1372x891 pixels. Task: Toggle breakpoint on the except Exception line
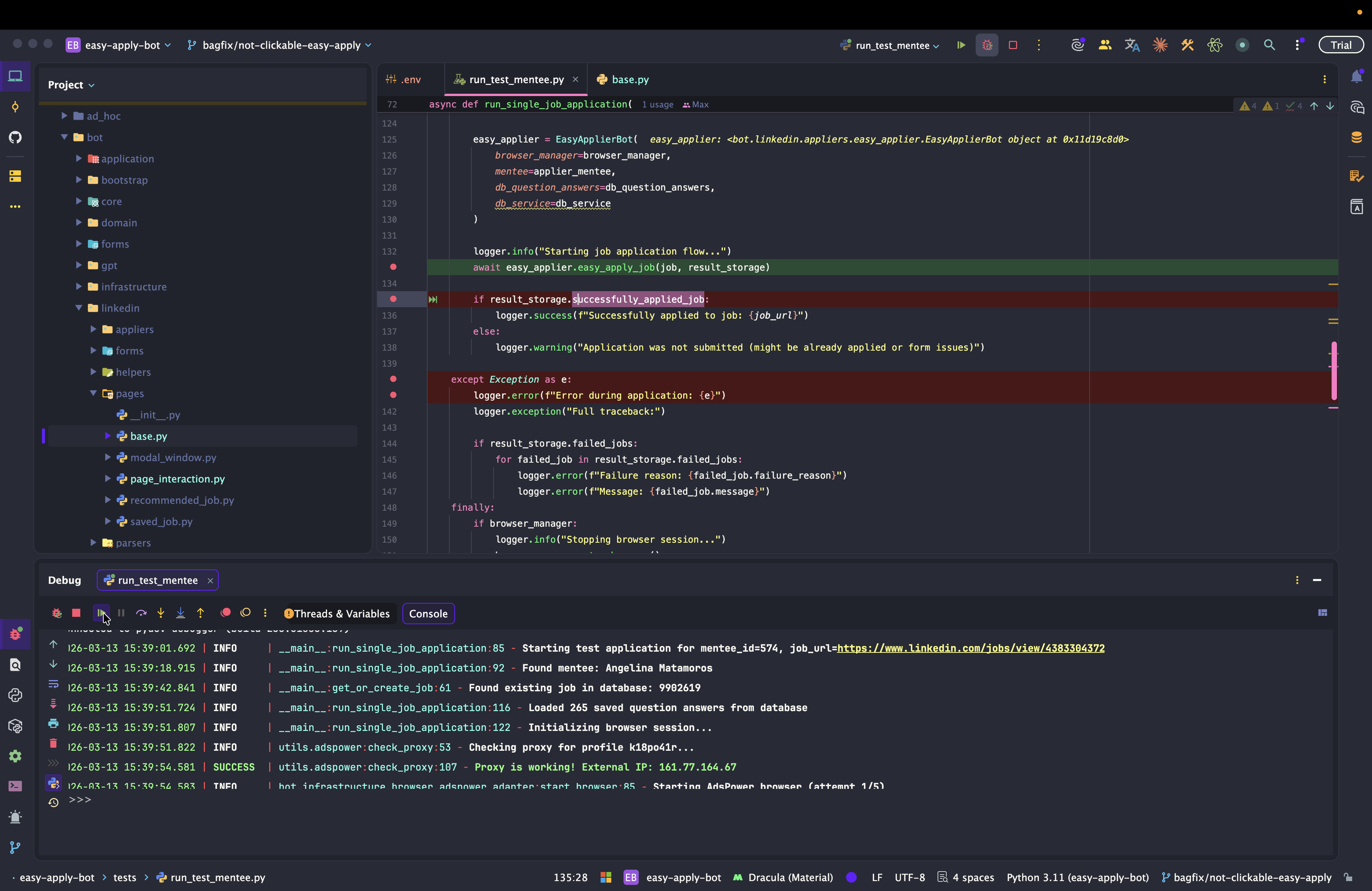coord(393,379)
